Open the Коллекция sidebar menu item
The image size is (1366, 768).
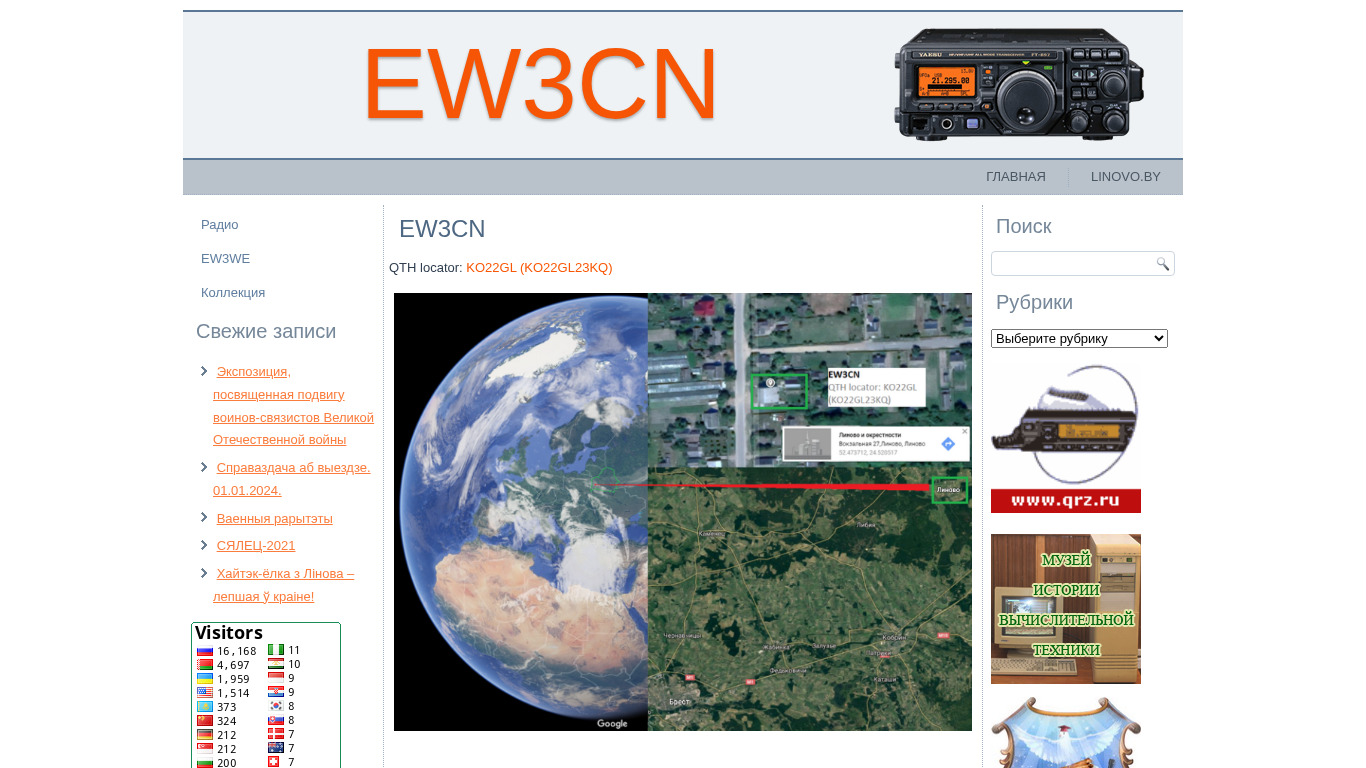pyautogui.click(x=233, y=293)
